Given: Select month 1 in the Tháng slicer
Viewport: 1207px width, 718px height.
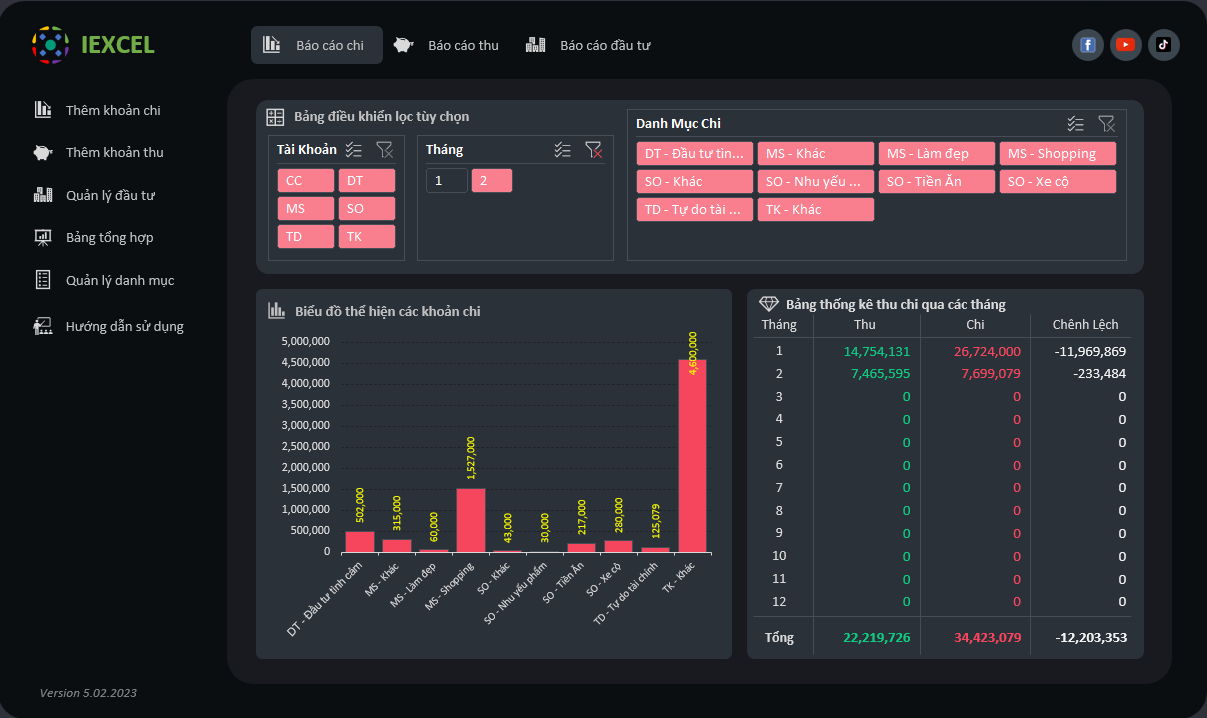Looking at the screenshot, I should (447, 181).
